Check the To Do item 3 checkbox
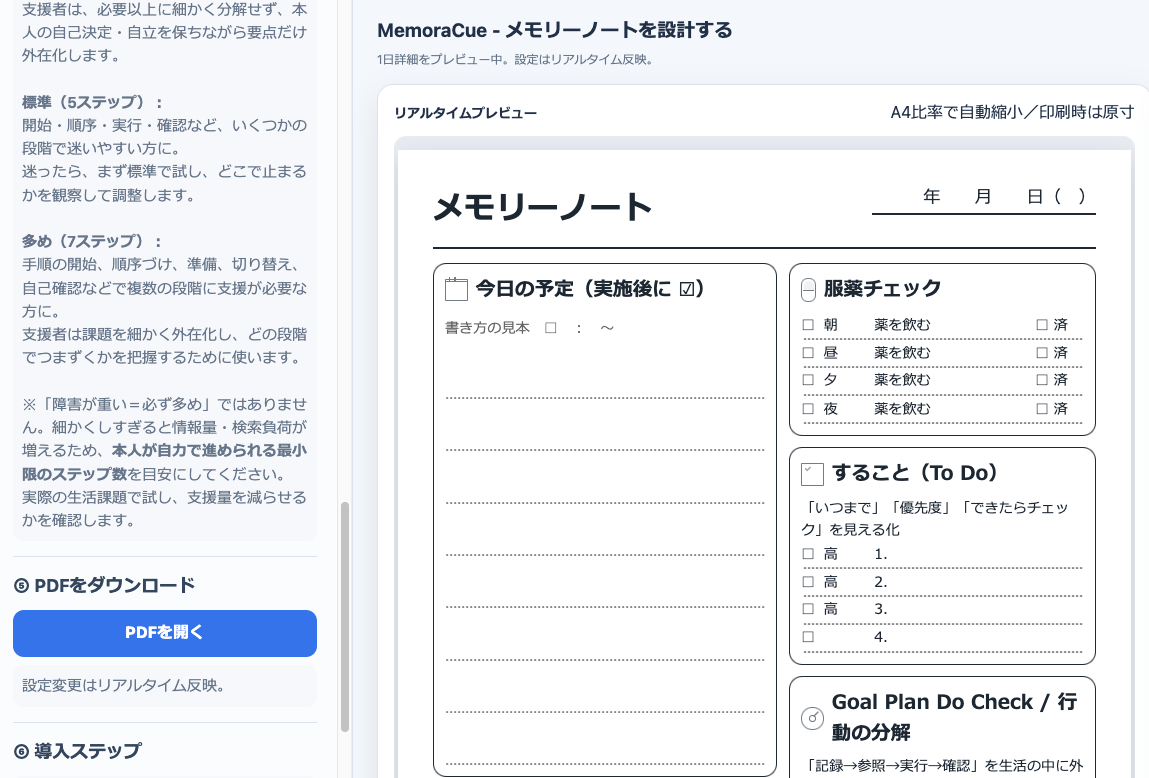This screenshot has height=778, width=1149. coord(808,609)
